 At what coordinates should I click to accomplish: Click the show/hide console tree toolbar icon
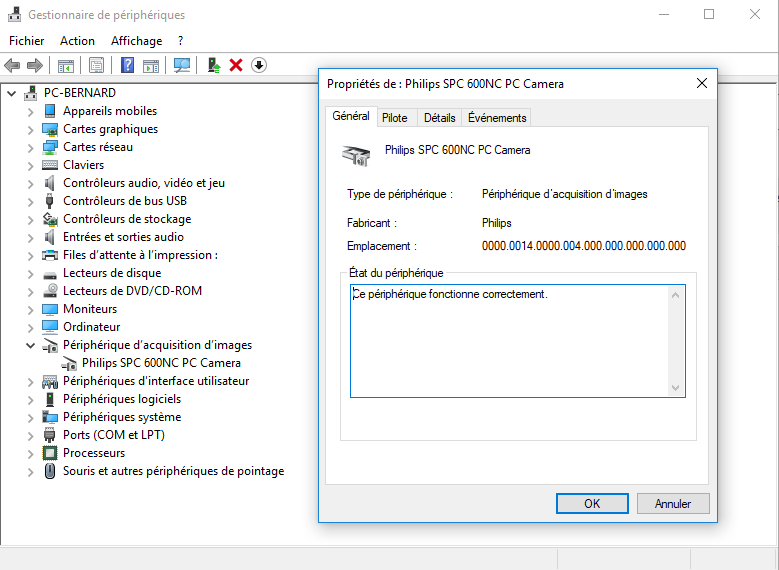click(x=66, y=65)
